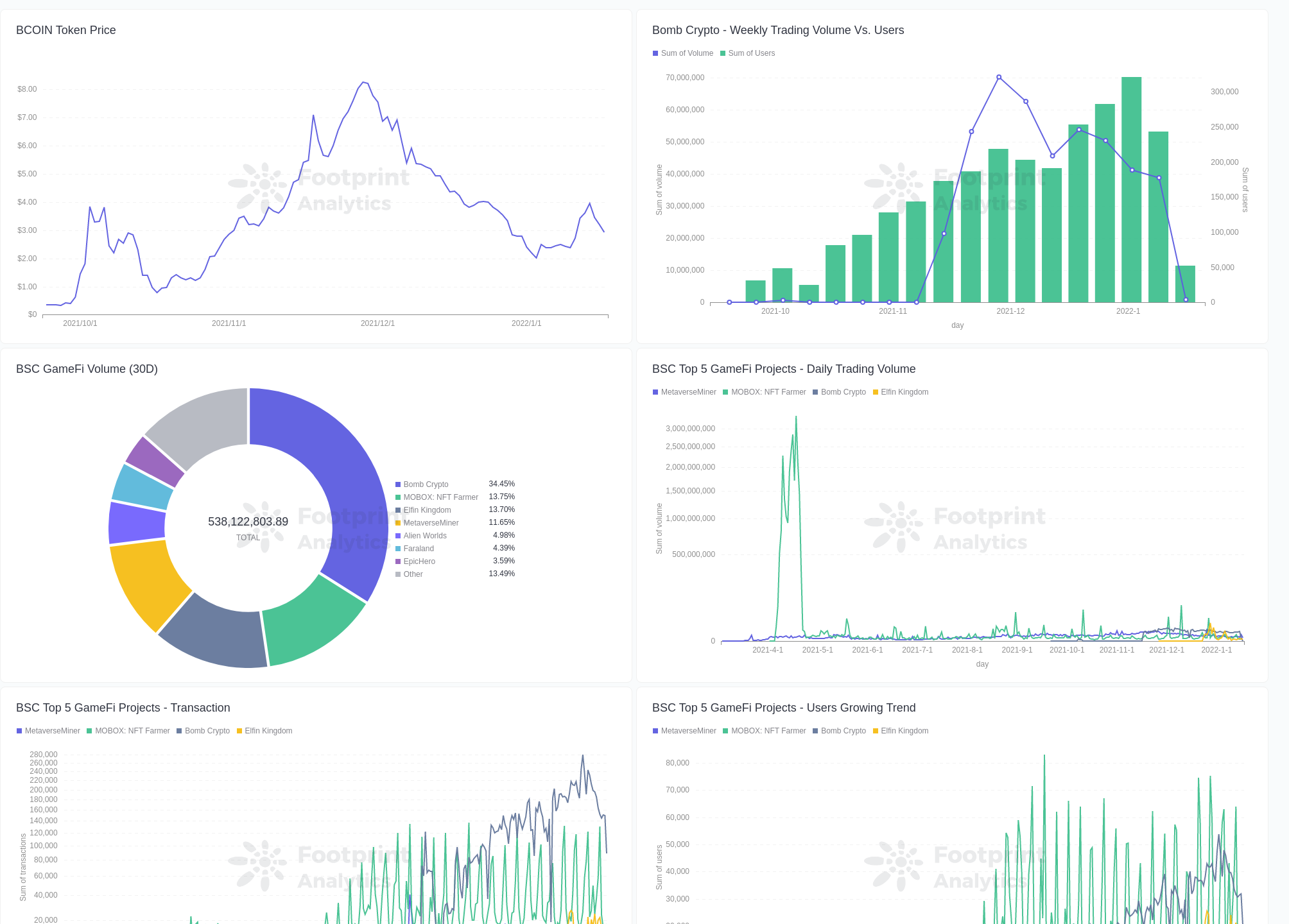Select the MOBOX: NFT Farmer legend icon in Daily Trading Volume

click(x=725, y=391)
